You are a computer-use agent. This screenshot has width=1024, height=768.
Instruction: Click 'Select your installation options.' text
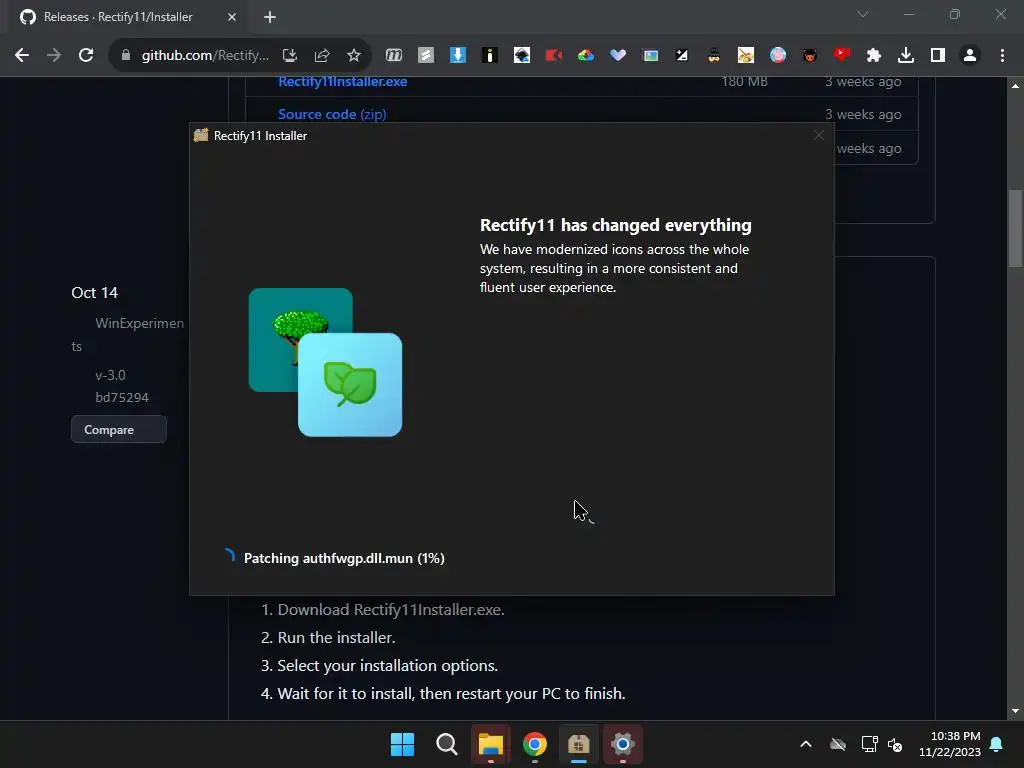click(387, 665)
